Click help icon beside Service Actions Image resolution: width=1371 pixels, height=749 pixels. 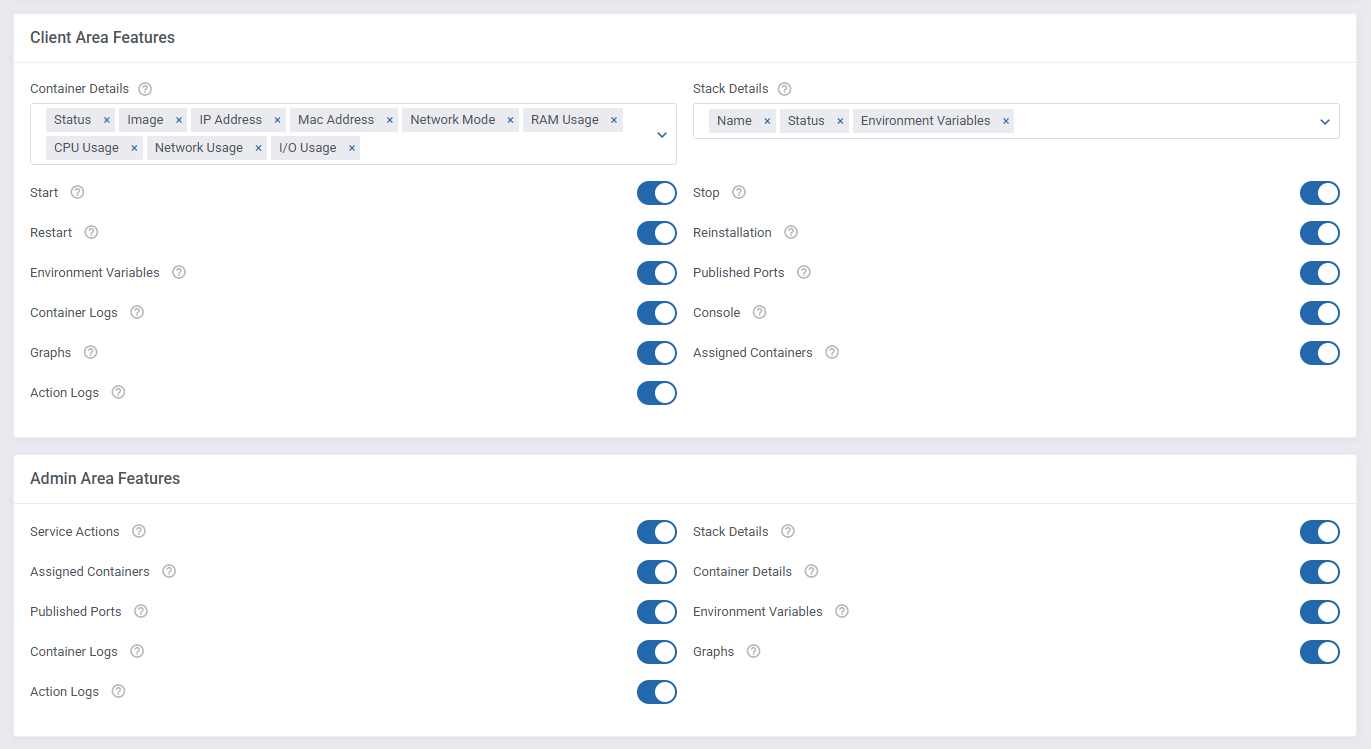pyautogui.click(x=139, y=531)
